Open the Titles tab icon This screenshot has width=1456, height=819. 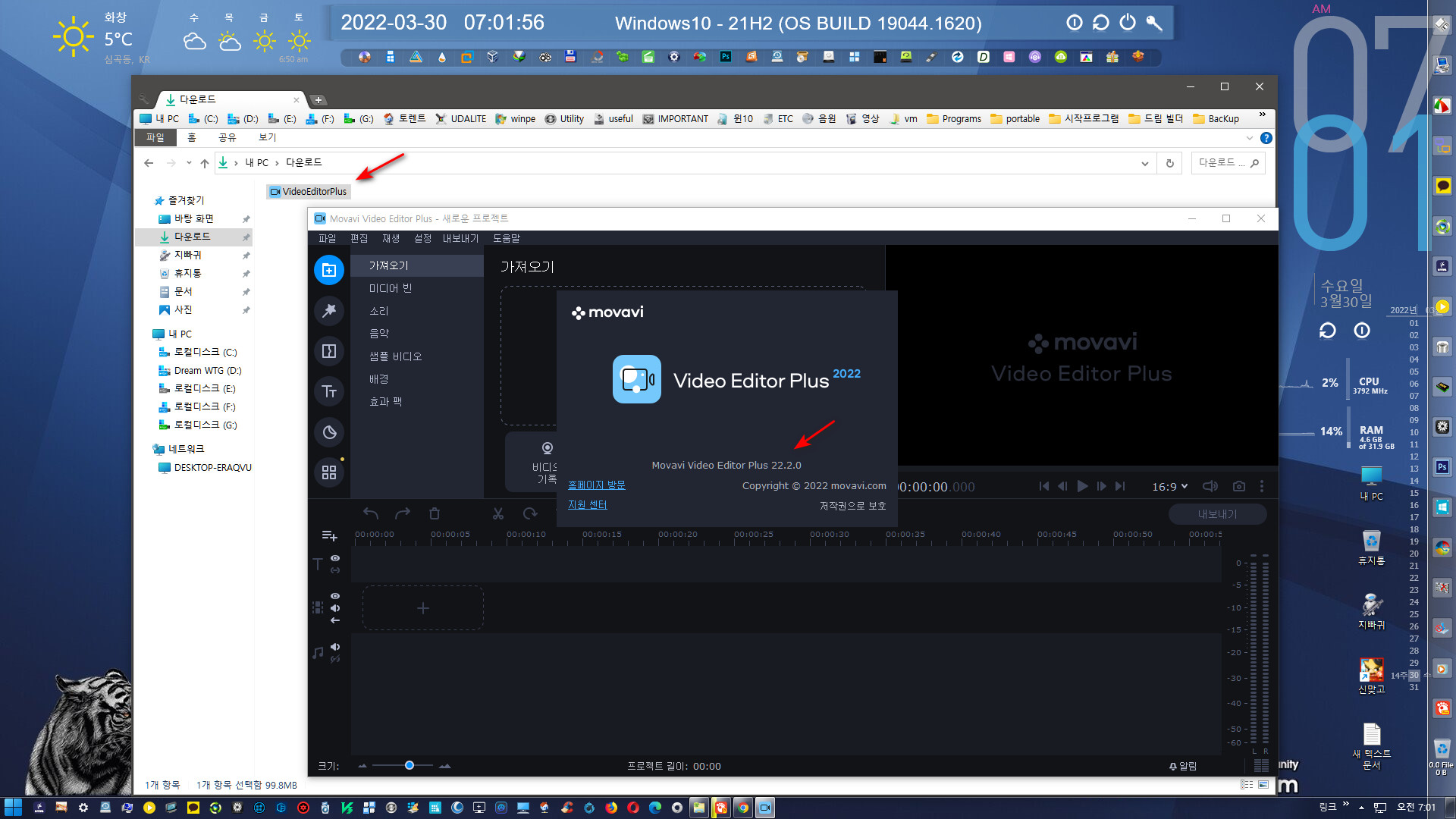click(329, 391)
